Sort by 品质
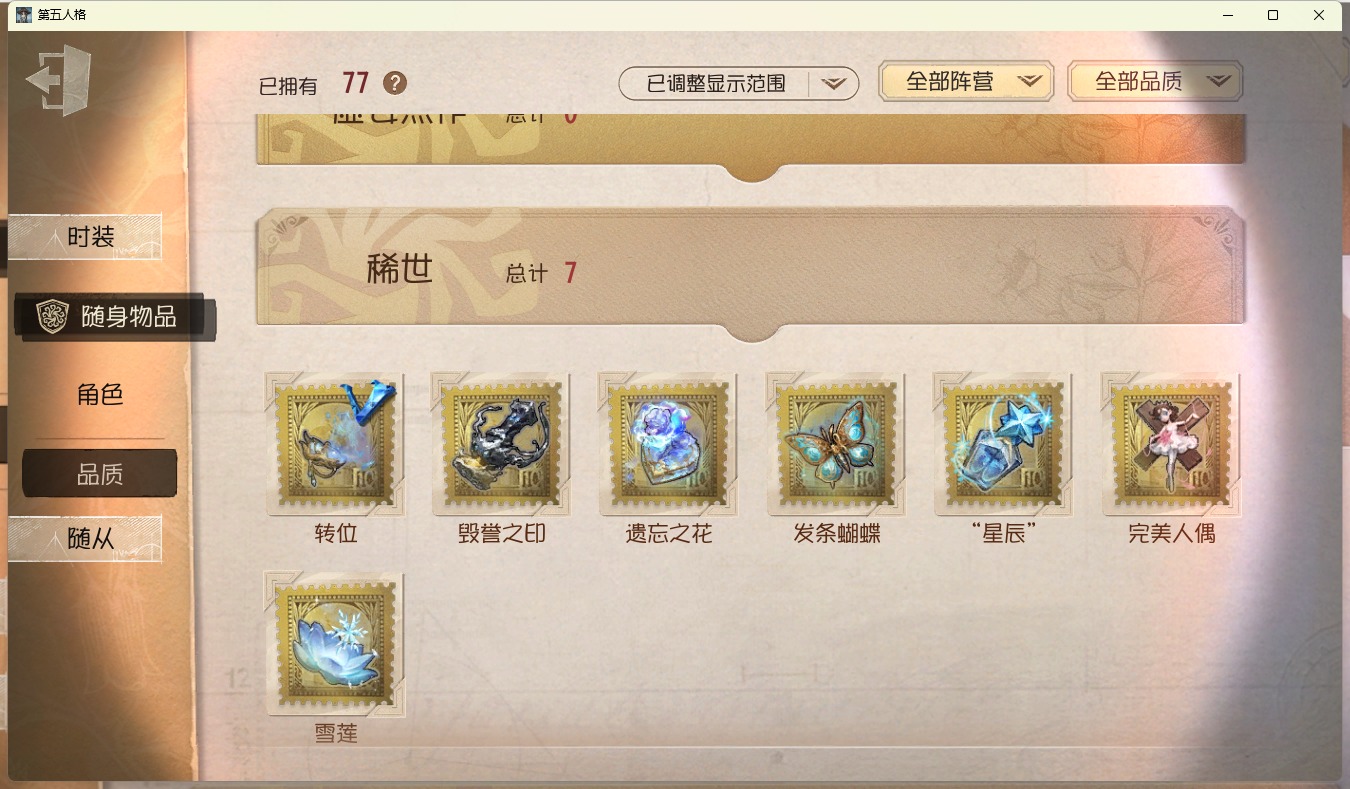This screenshot has height=789, width=1350. coord(100,474)
